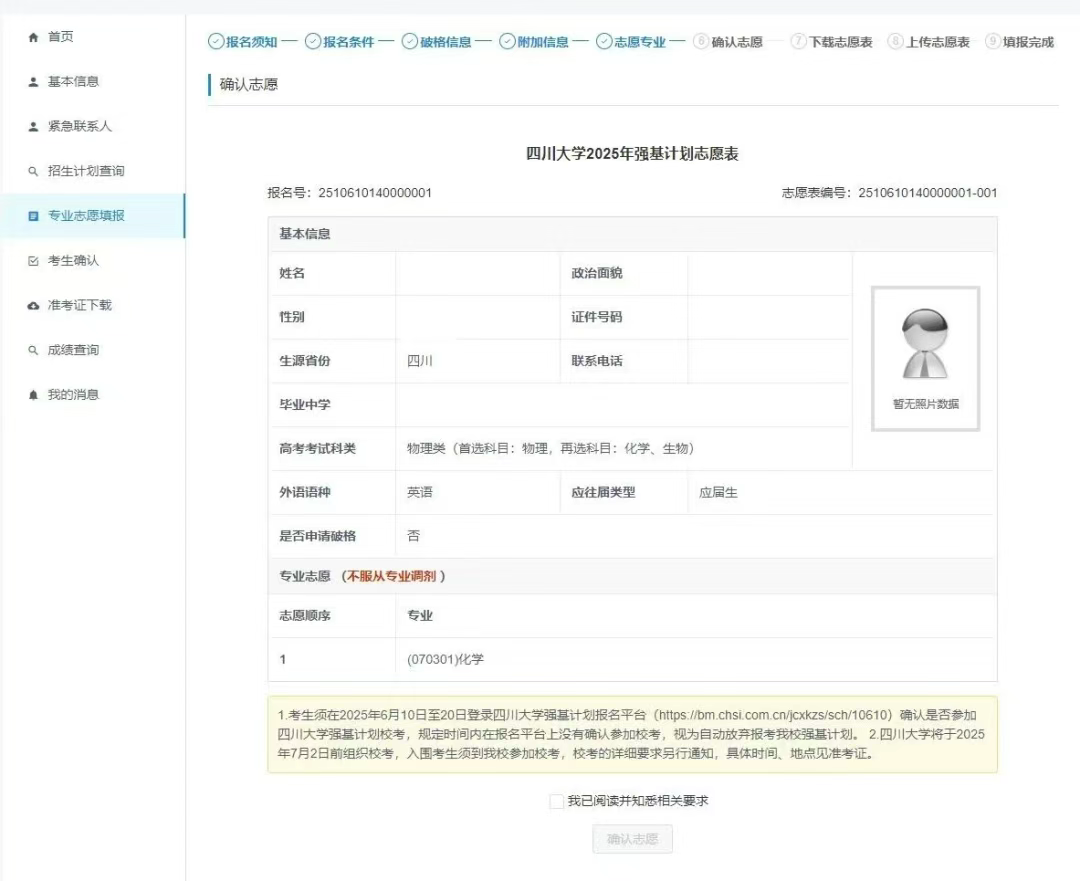Click the 物理类 exam category value
1080x881 pixels.
550,448
